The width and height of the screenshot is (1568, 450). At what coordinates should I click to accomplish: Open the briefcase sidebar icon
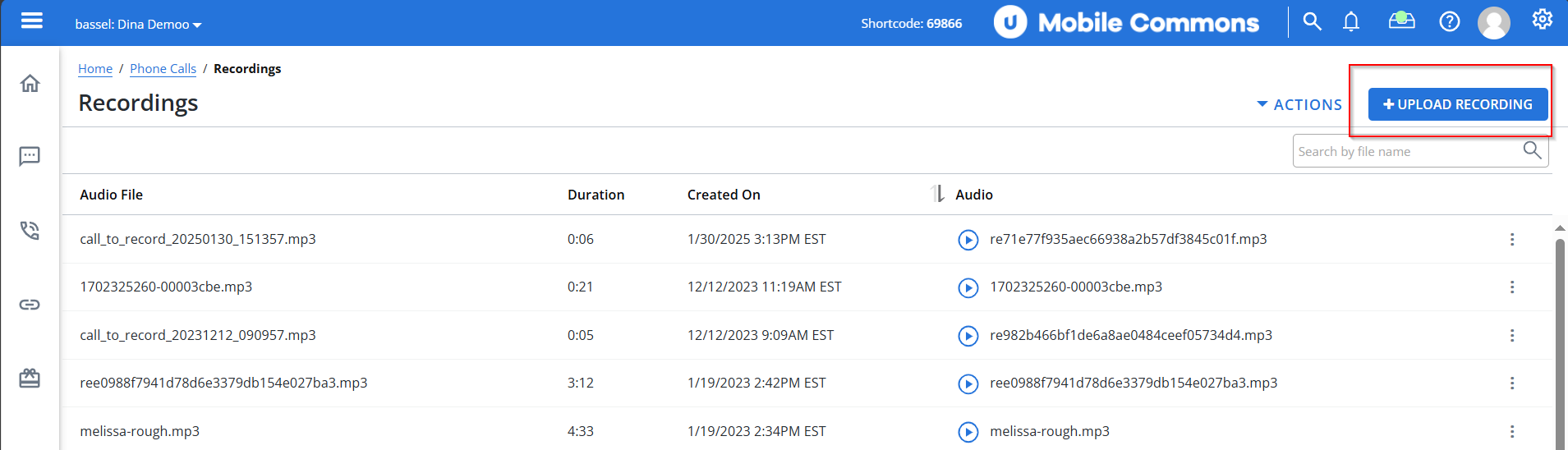coord(30,378)
